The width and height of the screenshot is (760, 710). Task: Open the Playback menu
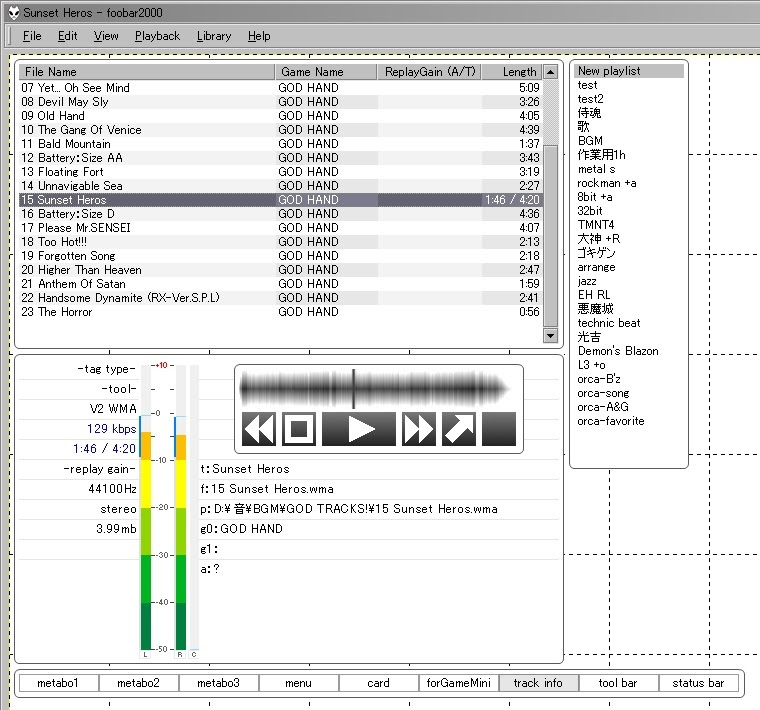[x=157, y=36]
